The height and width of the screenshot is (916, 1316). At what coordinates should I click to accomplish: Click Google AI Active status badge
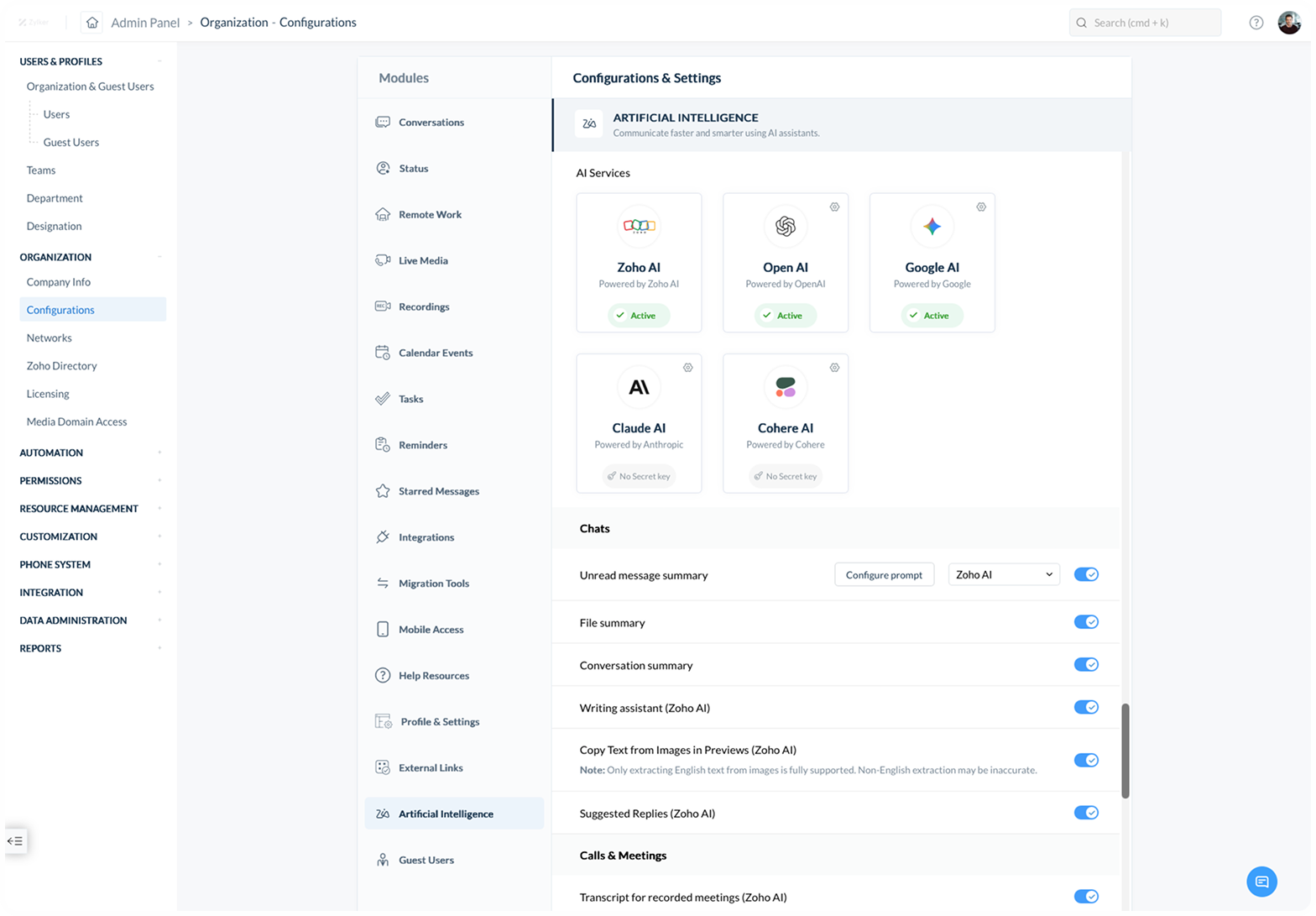pos(932,316)
